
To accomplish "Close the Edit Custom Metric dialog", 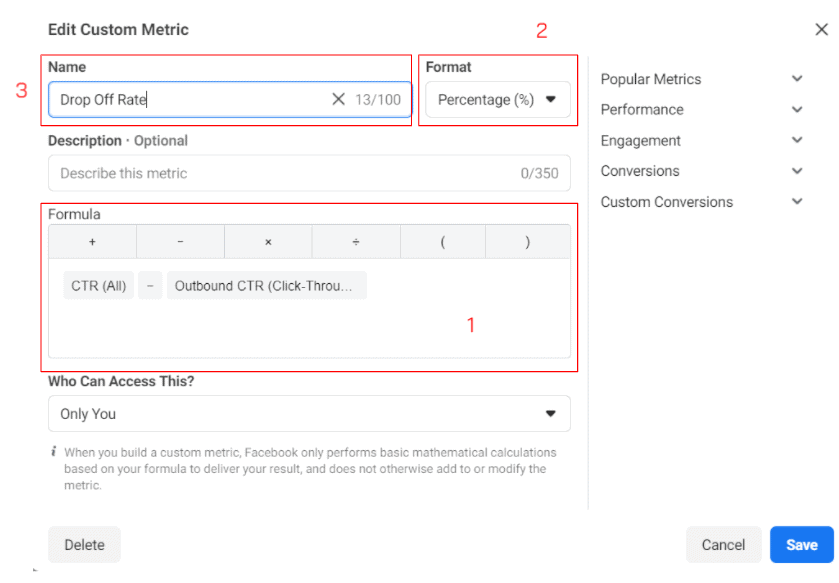I will click(821, 30).
